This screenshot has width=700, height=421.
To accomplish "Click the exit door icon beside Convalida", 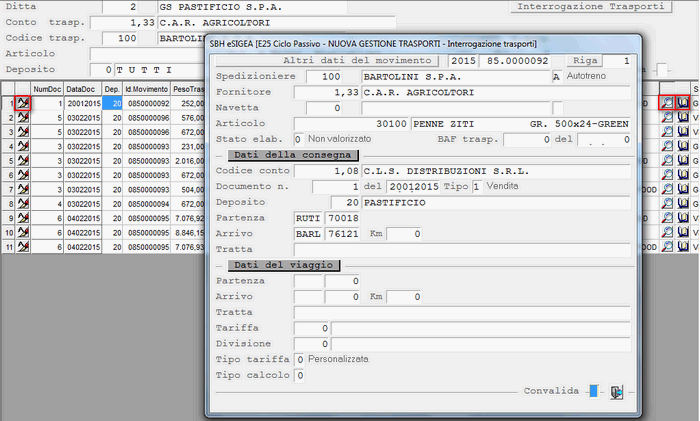I will pyautogui.click(x=617, y=392).
